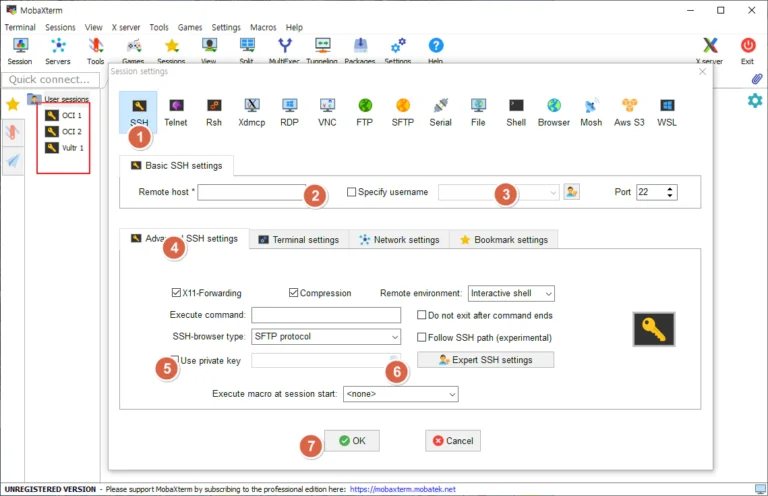Click the Execute command input field
The width and height of the screenshot is (768, 496).
(326, 315)
